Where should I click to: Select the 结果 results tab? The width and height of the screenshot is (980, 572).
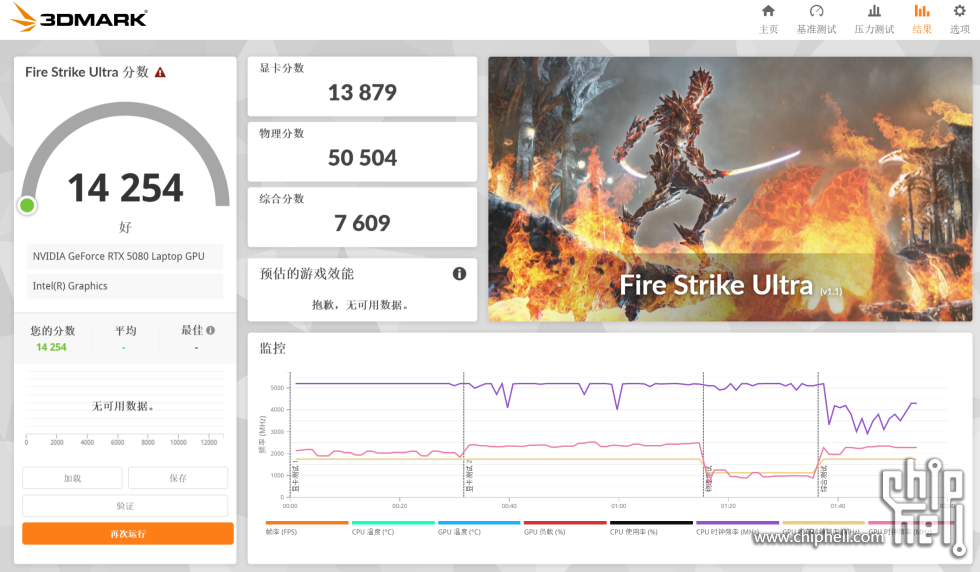[922, 19]
